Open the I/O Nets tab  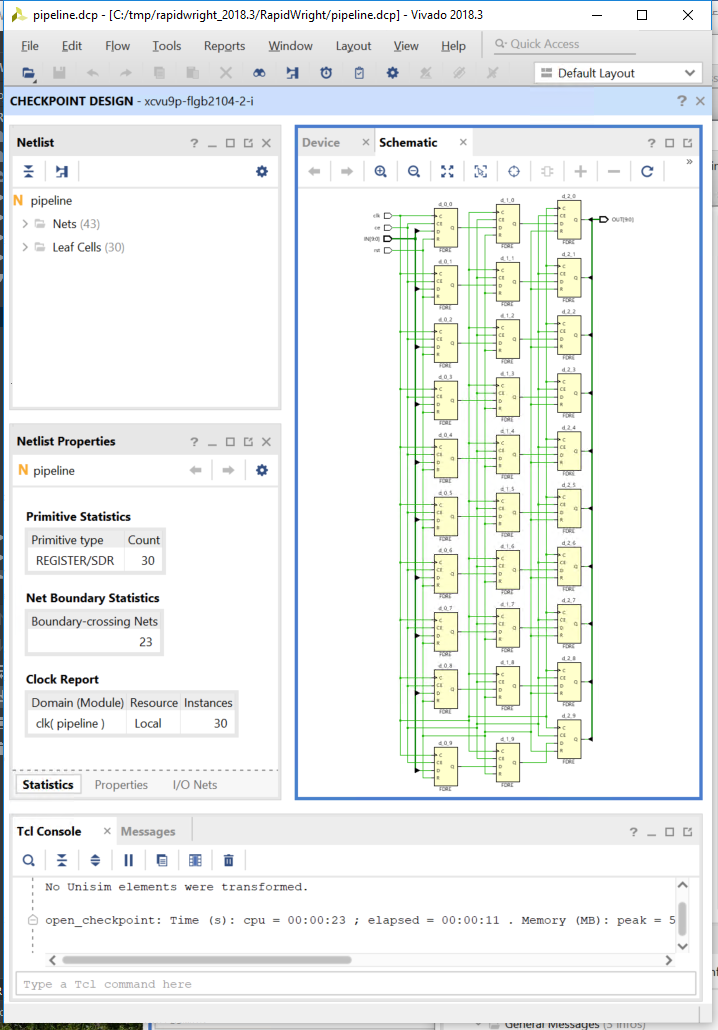point(194,785)
